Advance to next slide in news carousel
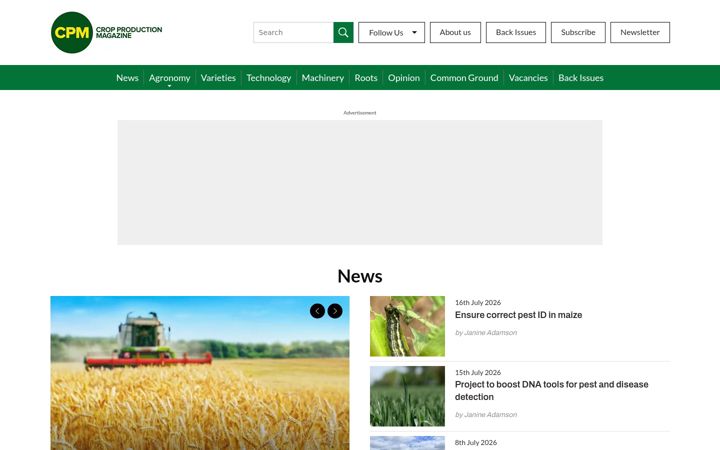The height and width of the screenshot is (450, 720). coord(335,311)
